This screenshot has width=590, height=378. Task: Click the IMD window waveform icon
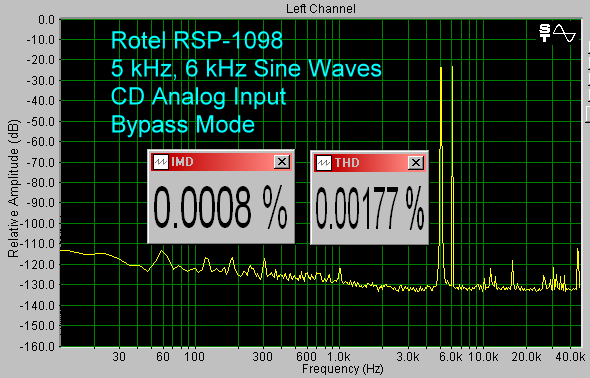pos(161,162)
